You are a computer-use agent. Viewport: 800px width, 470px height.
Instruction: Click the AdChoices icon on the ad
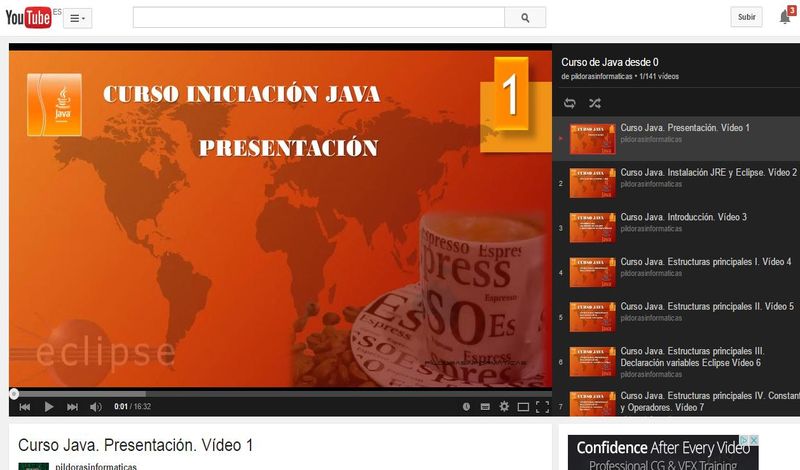point(745,439)
